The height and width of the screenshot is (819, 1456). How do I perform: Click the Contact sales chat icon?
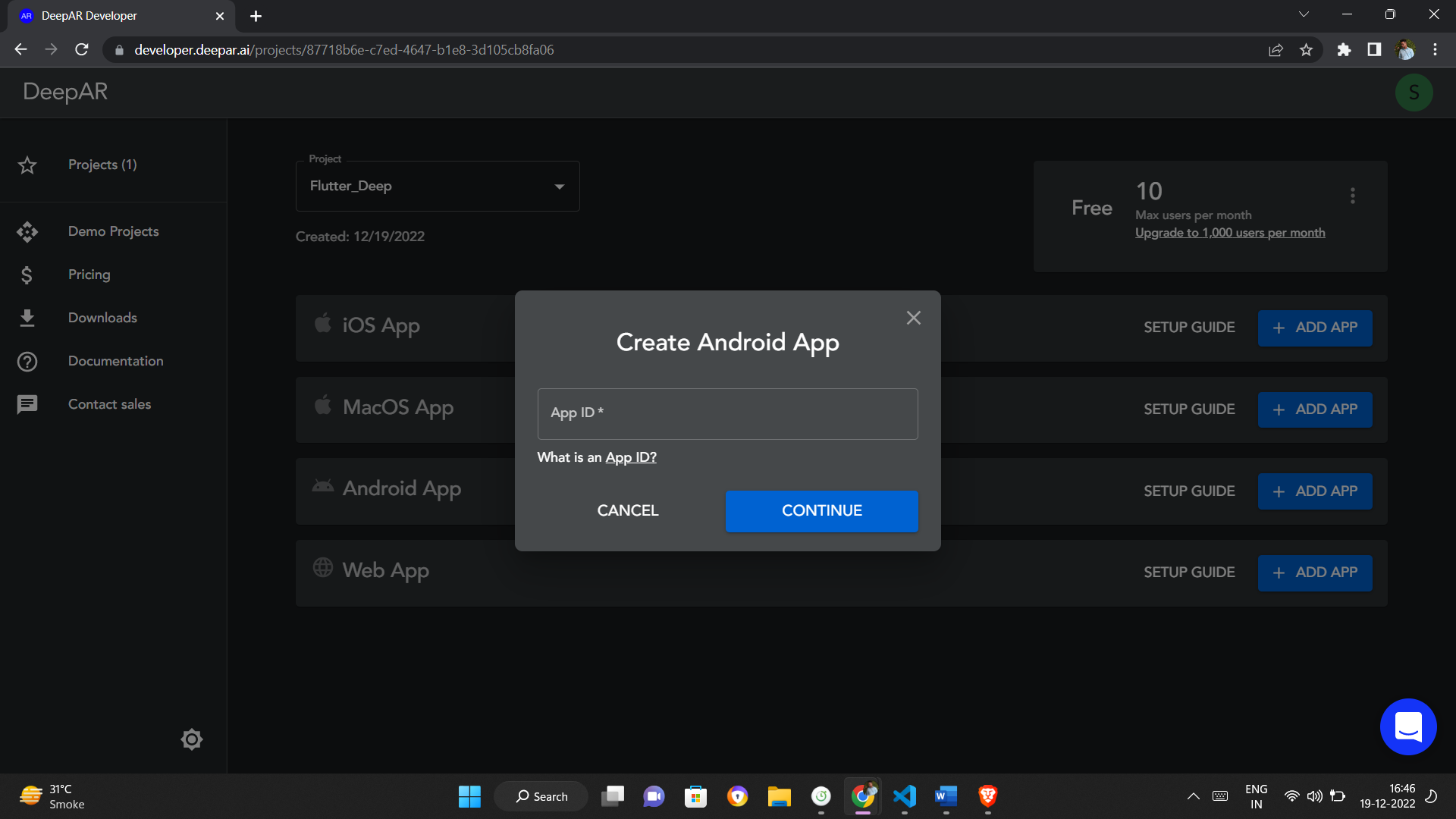point(27,404)
